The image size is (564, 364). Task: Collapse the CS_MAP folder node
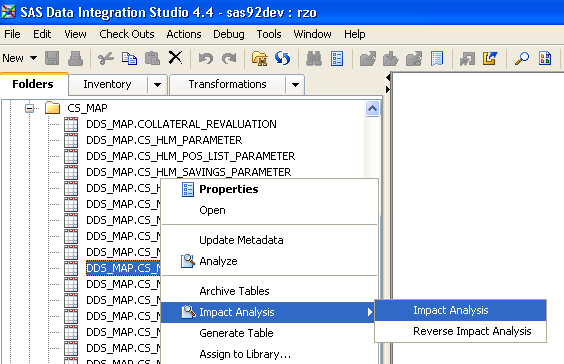pyautogui.click(x=30, y=108)
